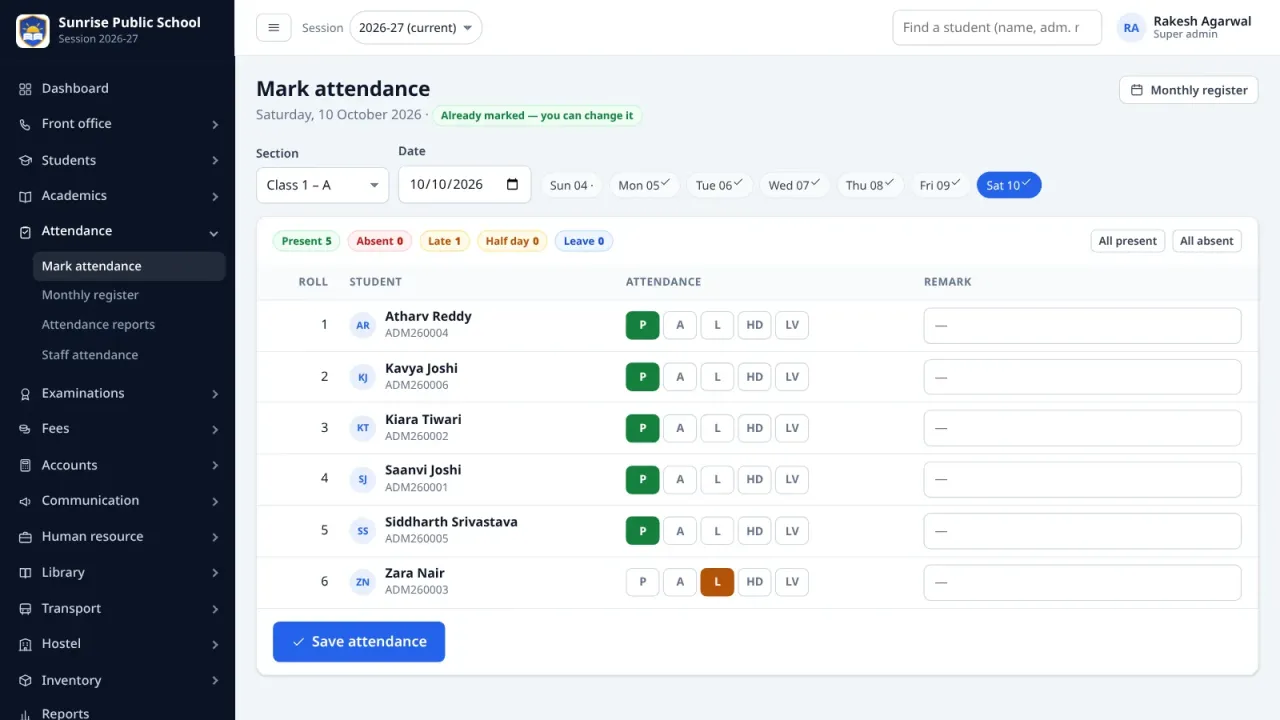Toggle the hamburger sidebar menu button

click(x=274, y=28)
